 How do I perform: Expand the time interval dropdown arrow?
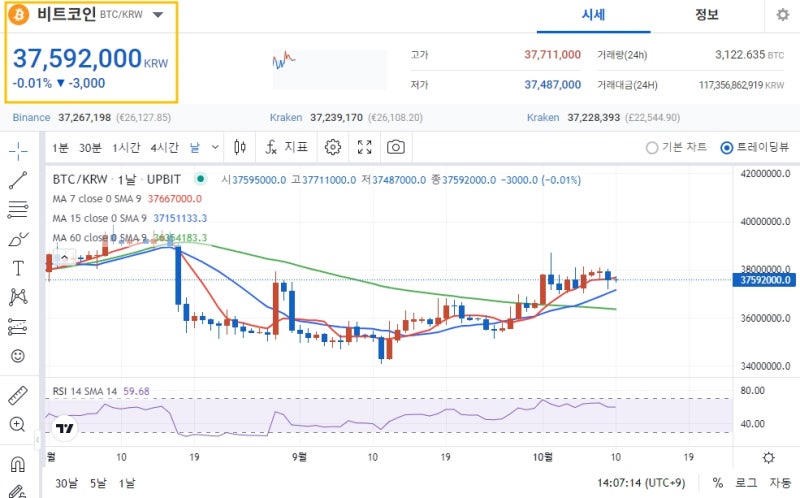[x=215, y=147]
